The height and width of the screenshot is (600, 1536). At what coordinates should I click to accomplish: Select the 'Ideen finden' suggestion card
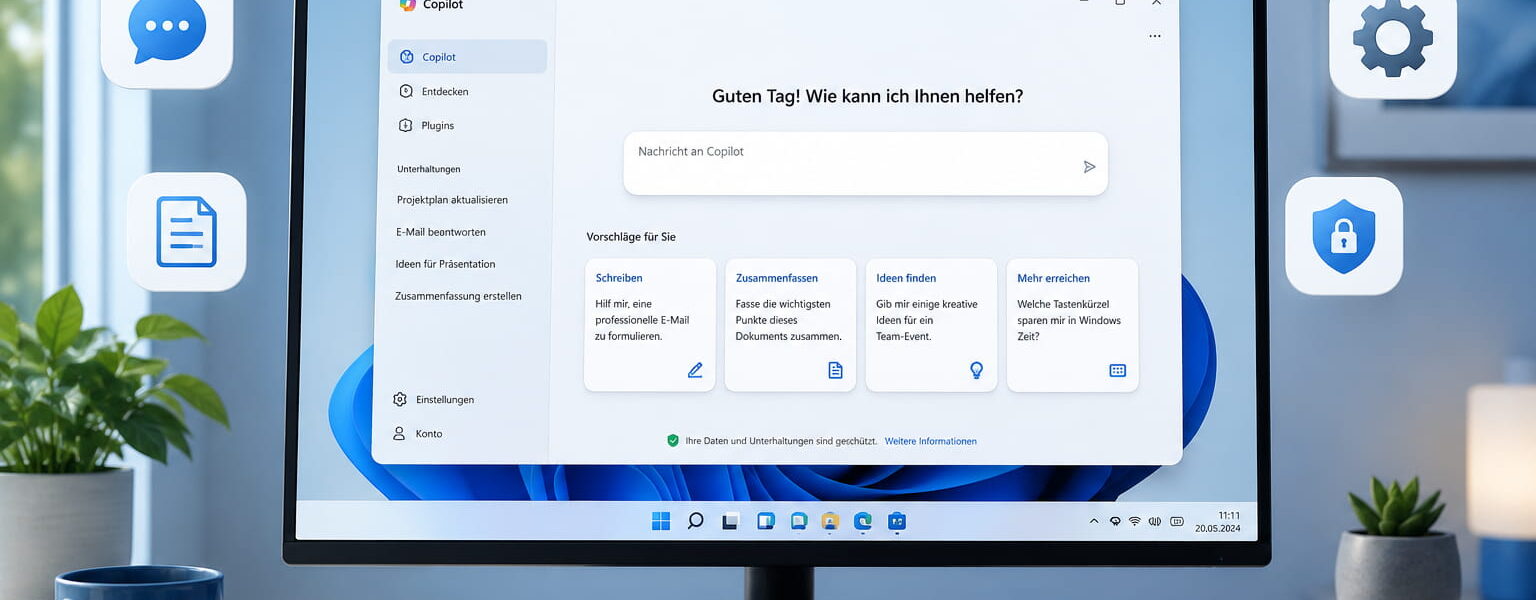point(931,324)
